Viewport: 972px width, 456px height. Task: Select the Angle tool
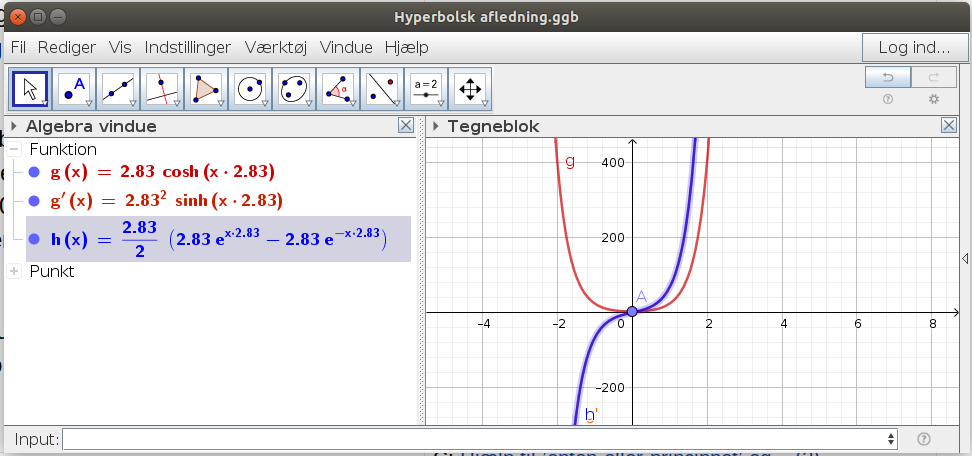[338, 90]
